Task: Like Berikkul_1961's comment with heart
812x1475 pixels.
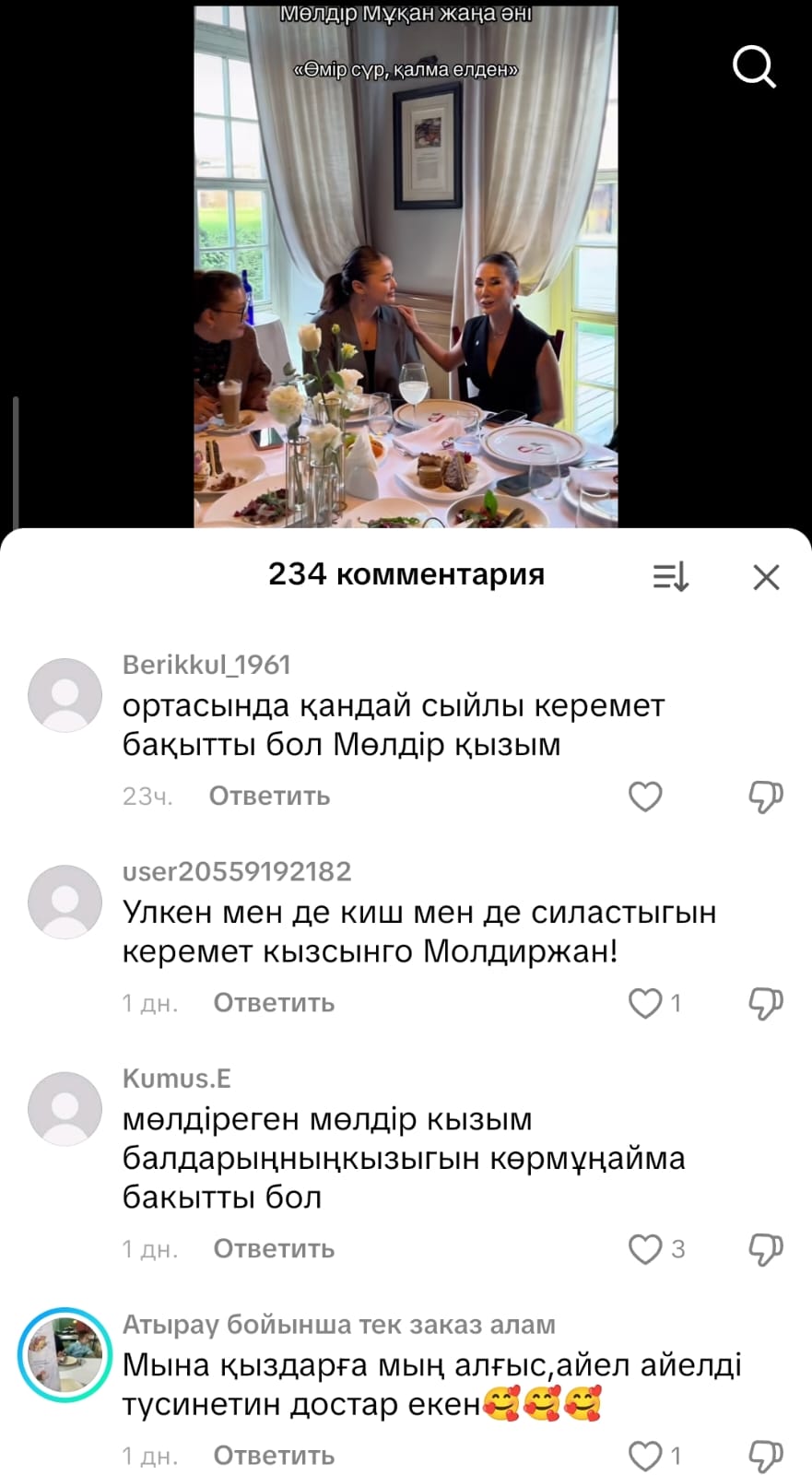Action: [645, 796]
